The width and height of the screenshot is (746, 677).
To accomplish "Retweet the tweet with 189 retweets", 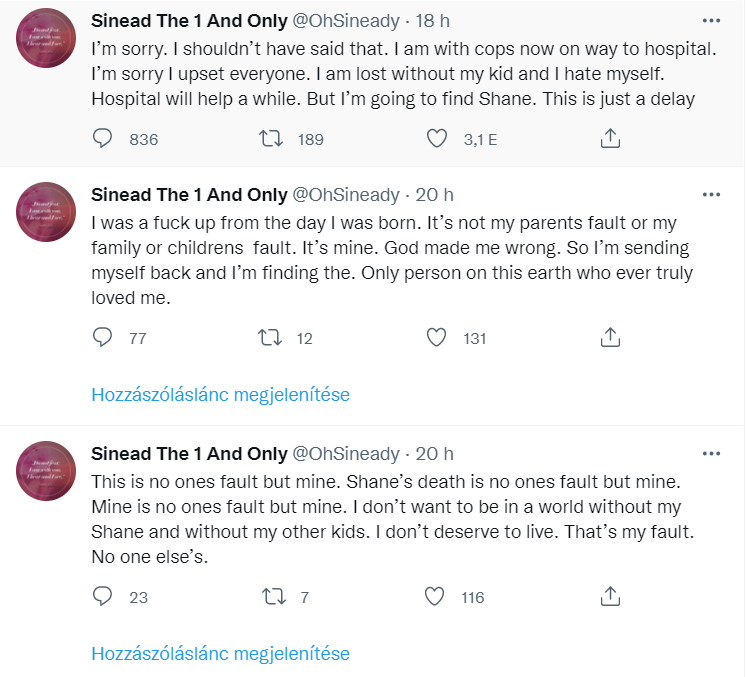I will [x=270, y=139].
